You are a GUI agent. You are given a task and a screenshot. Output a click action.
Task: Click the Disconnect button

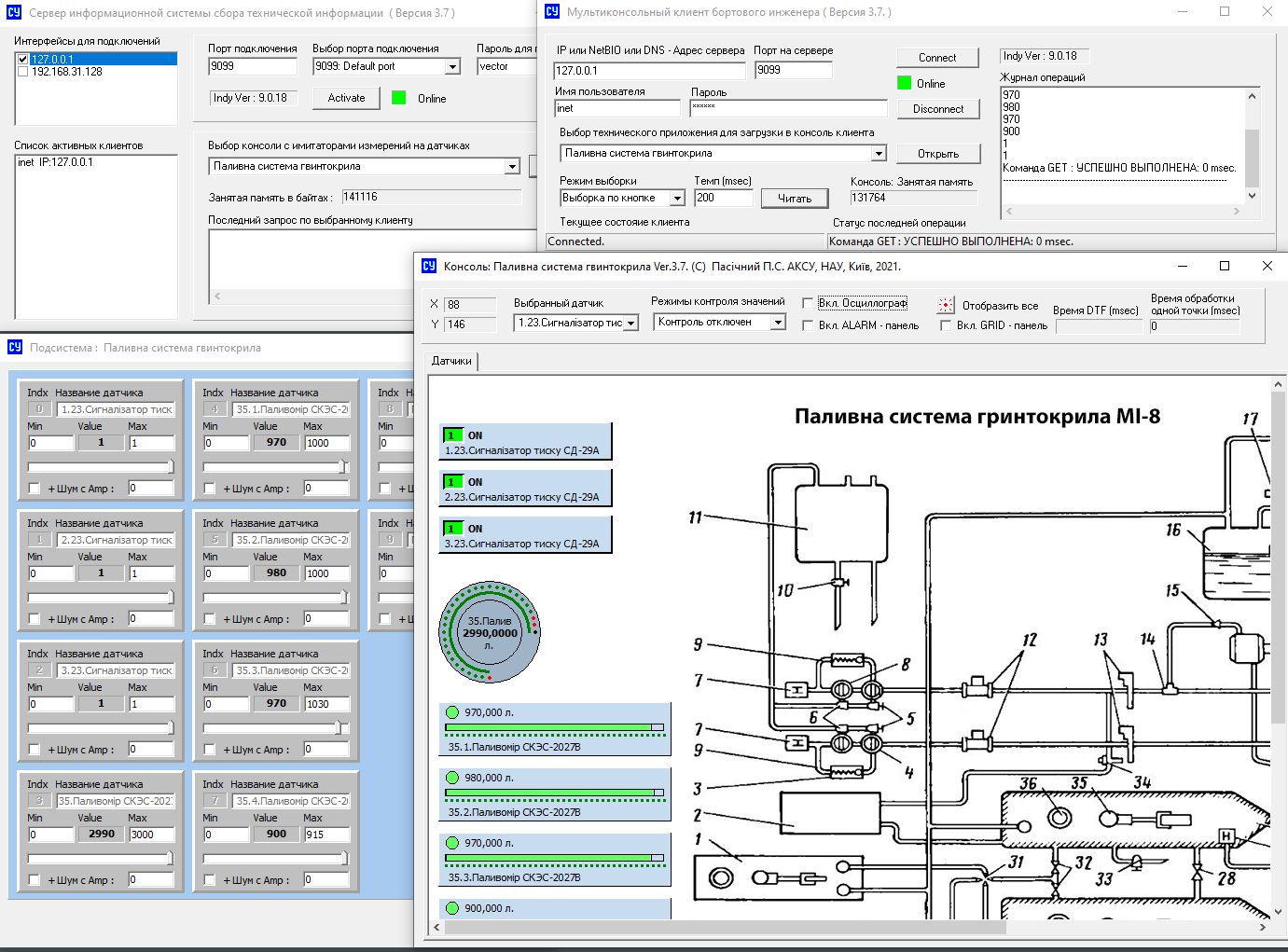(x=937, y=109)
